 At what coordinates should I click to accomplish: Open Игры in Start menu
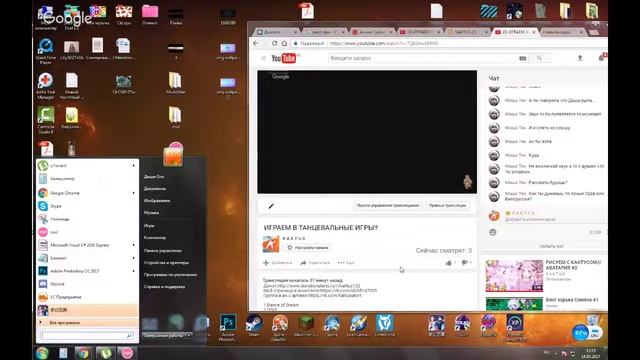coord(149,225)
